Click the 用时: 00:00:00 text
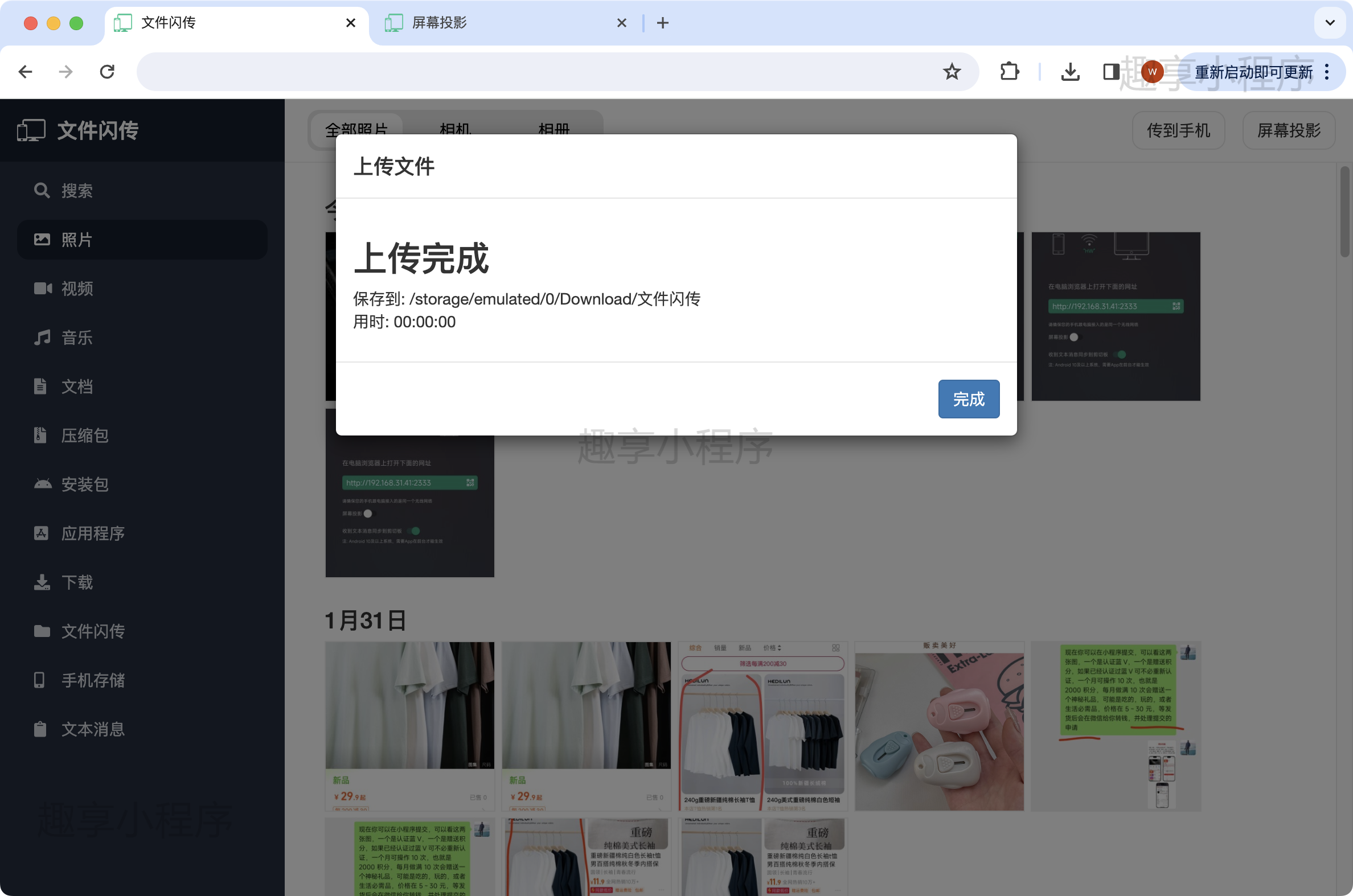 [404, 322]
